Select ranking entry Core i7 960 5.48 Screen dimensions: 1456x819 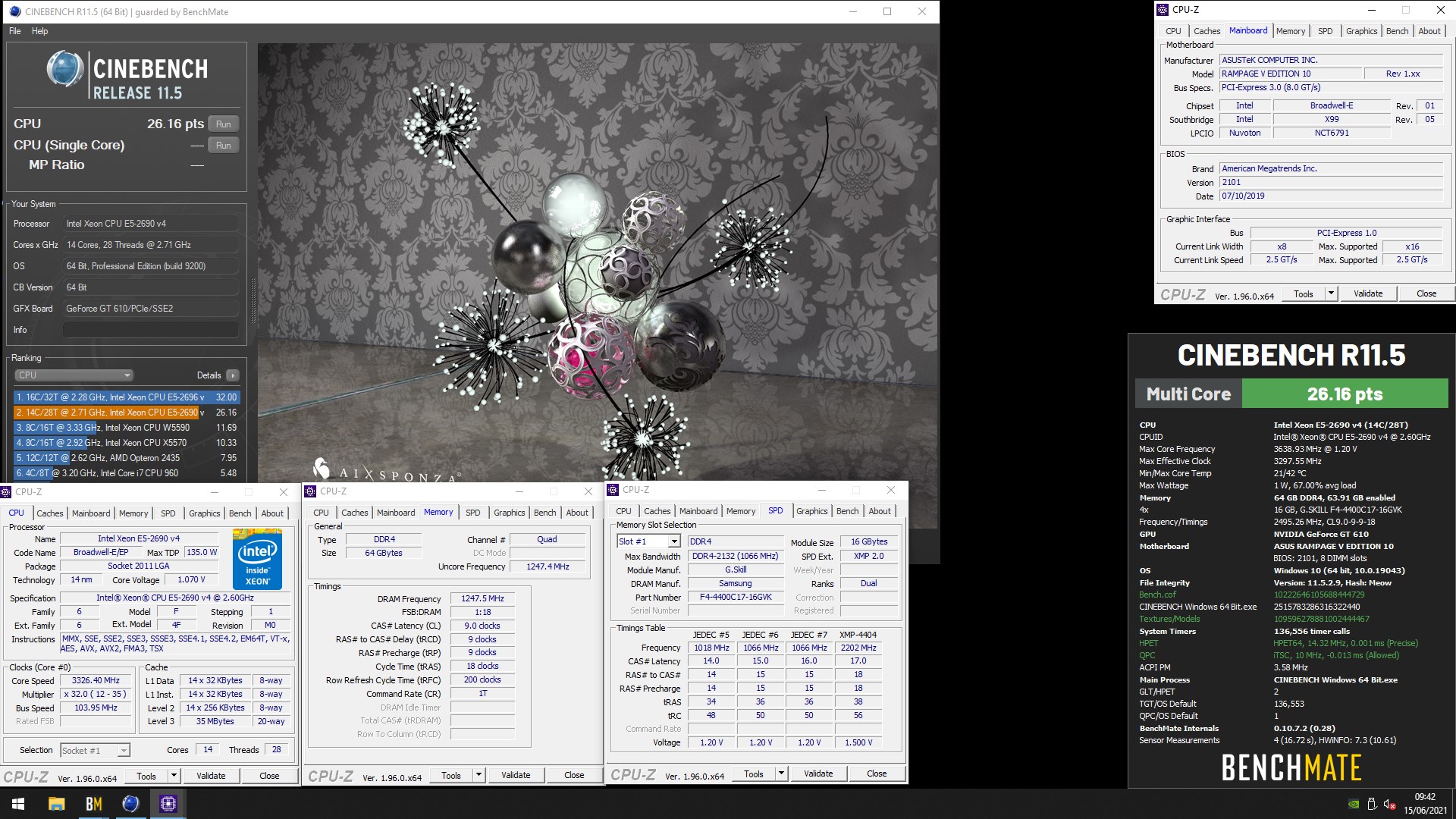click(127, 473)
